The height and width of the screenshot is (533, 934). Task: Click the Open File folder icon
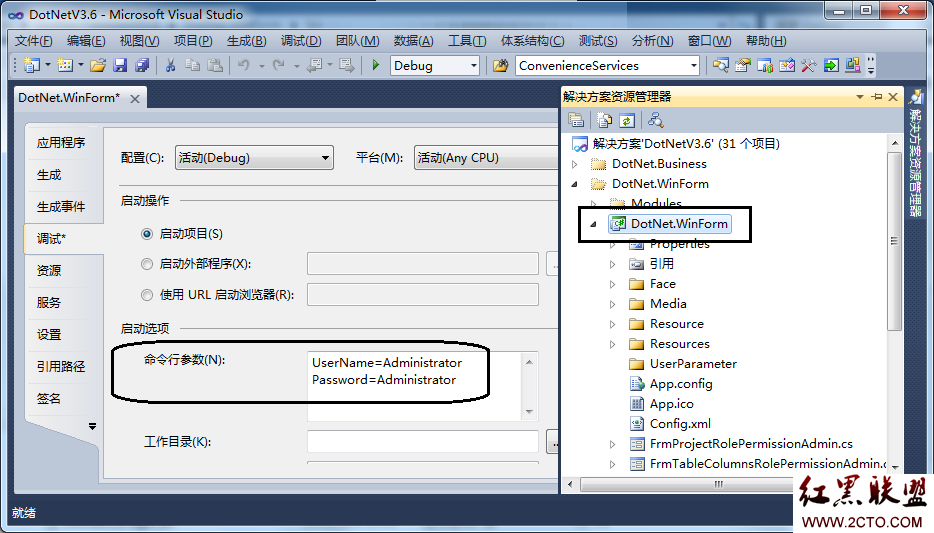tap(98, 66)
